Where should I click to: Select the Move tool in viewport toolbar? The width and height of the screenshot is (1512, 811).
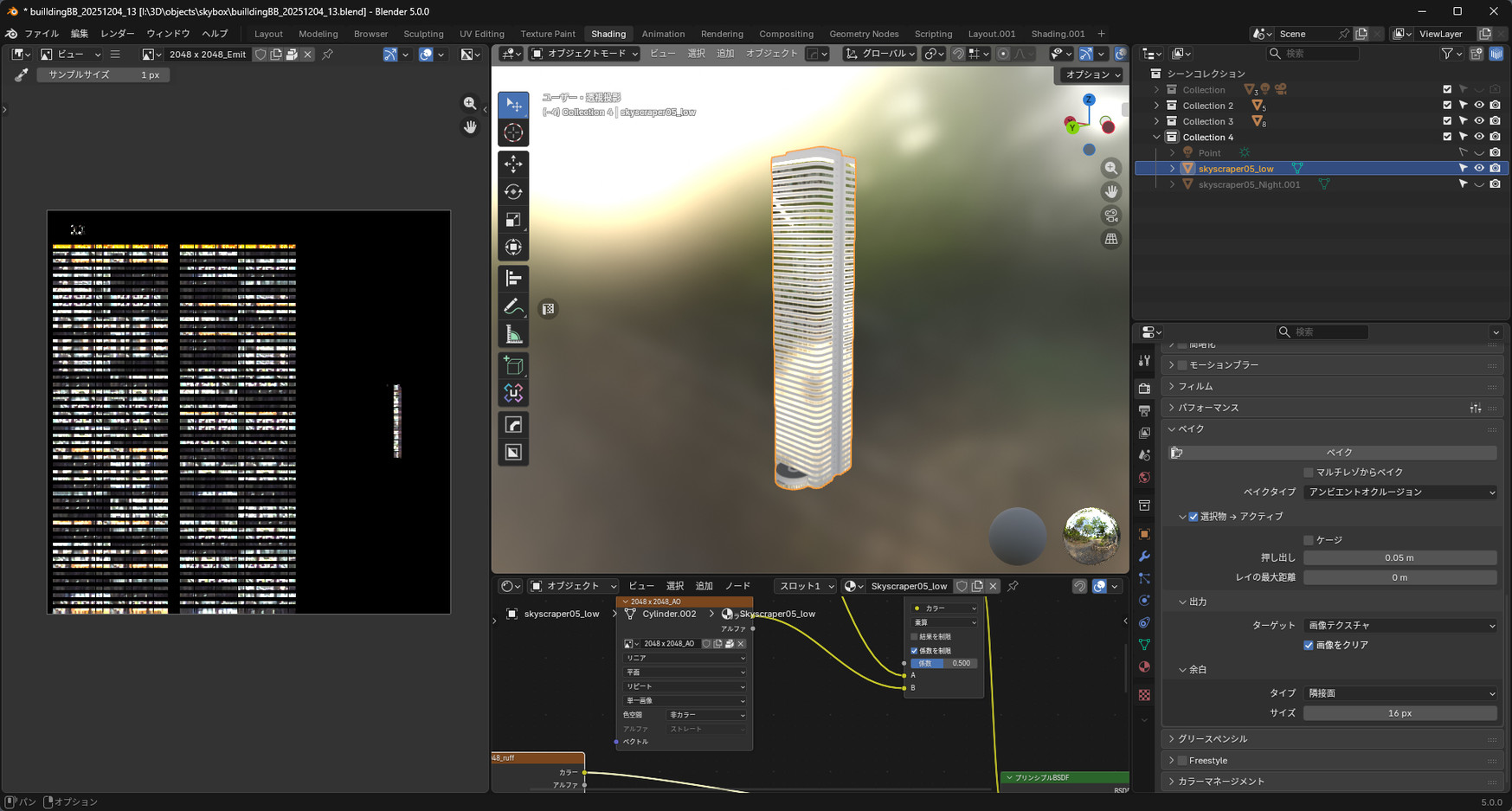[x=513, y=164]
